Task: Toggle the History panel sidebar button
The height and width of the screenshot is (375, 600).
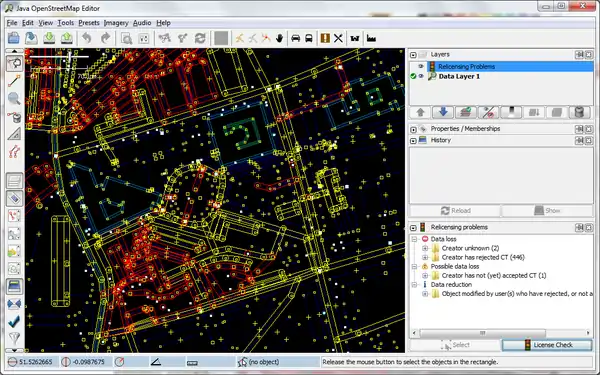Action: coord(15,287)
